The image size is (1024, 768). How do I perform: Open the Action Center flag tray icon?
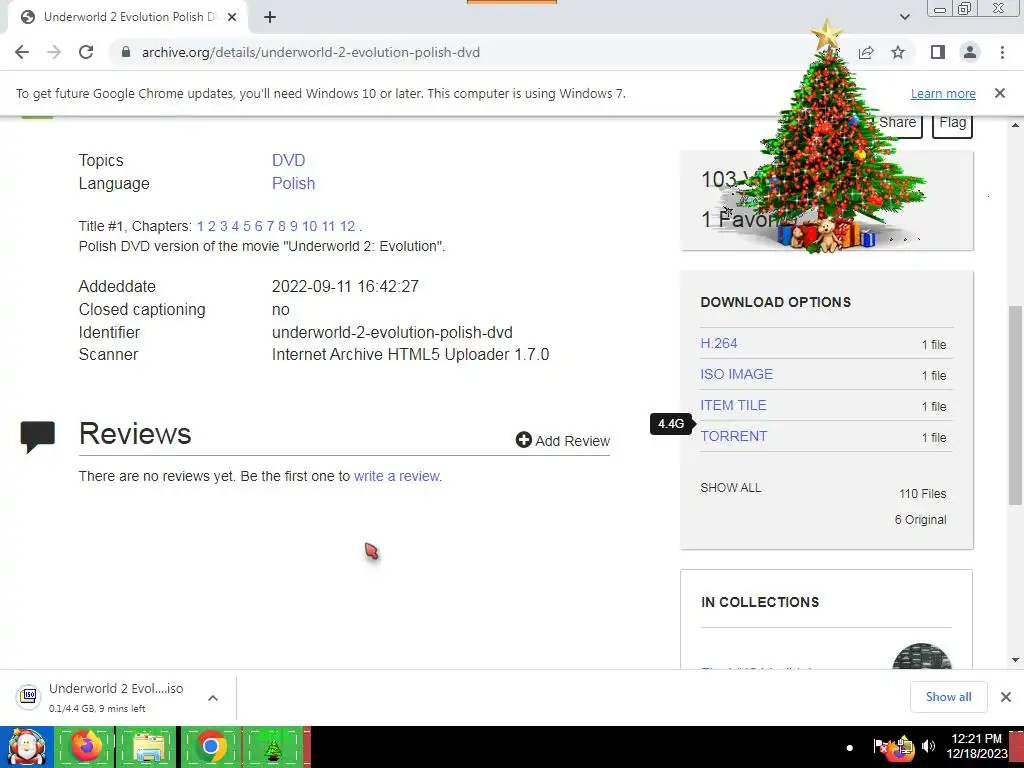point(880,746)
